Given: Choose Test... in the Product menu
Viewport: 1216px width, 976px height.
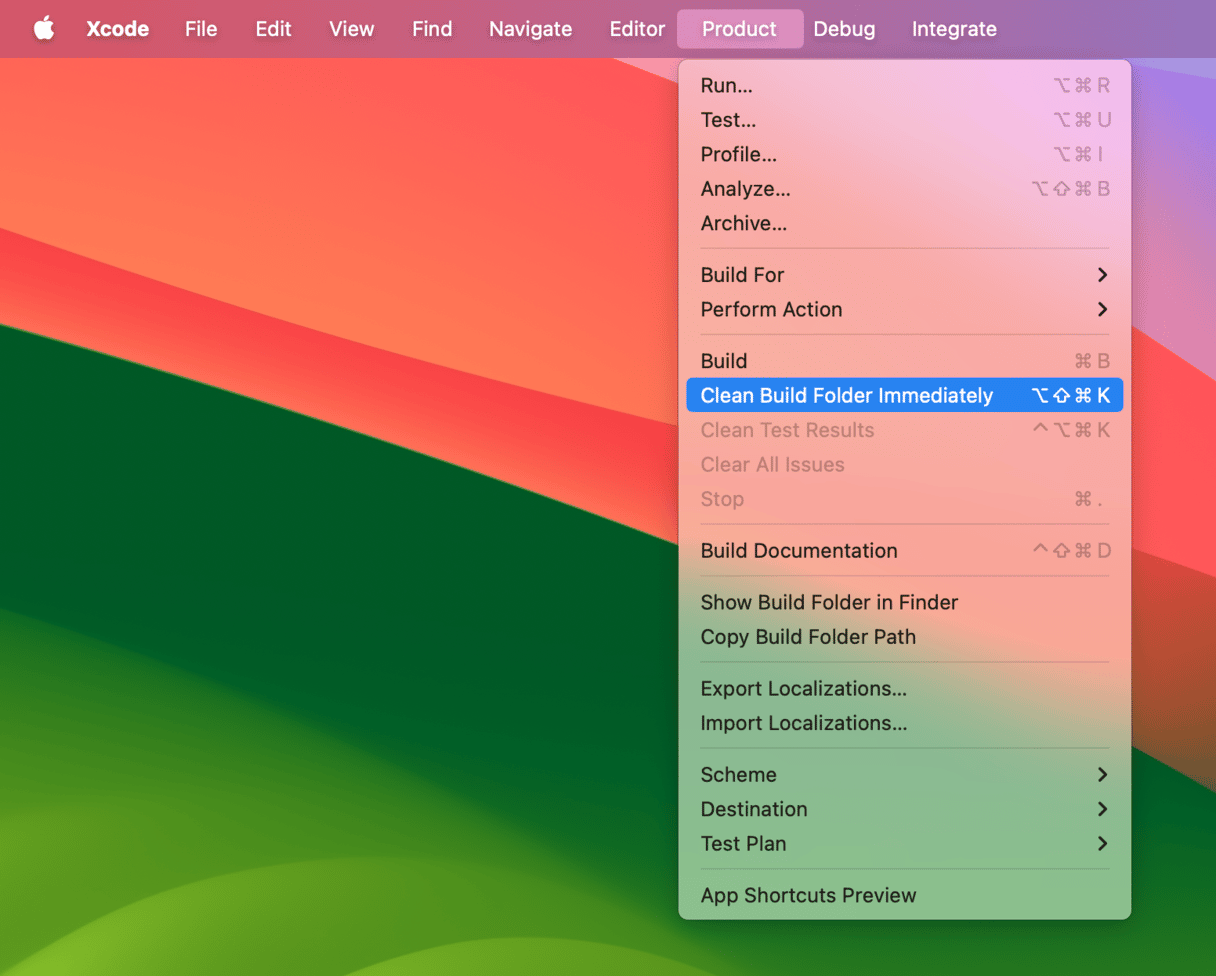Looking at the screenshot, I should pos(728,120).
